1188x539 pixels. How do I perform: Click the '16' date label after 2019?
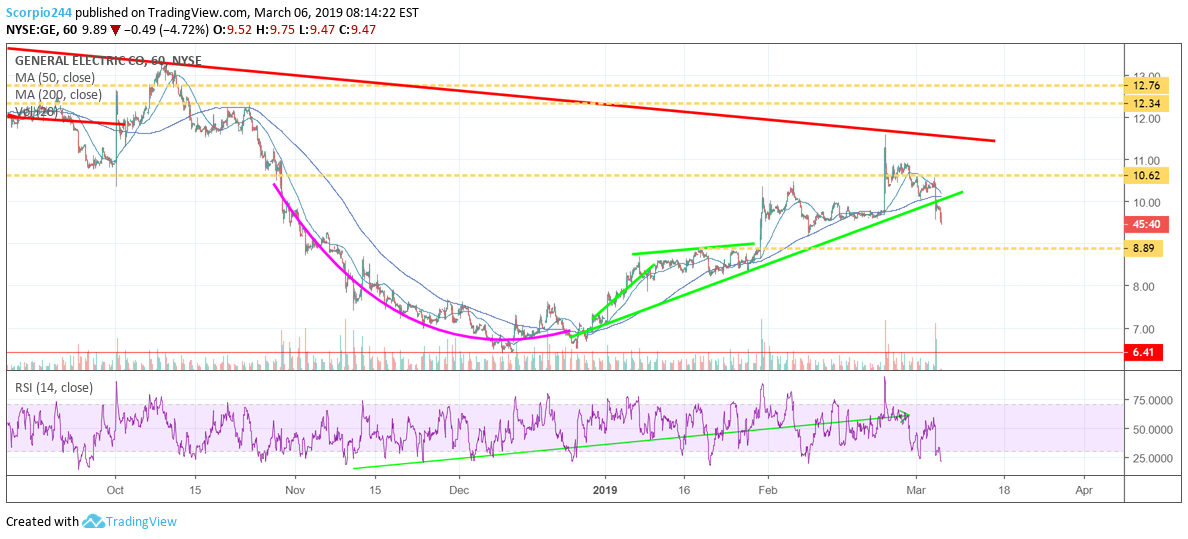[x=684, y=490]
